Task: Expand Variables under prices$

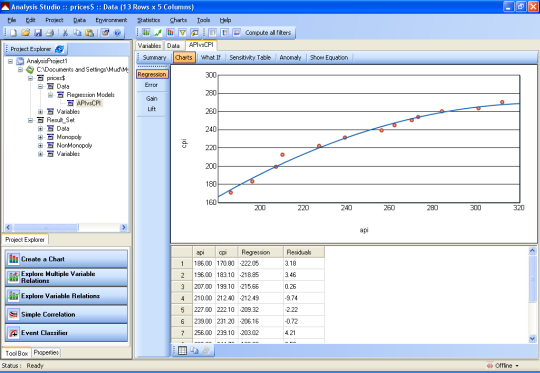Action: pos(40,112)
